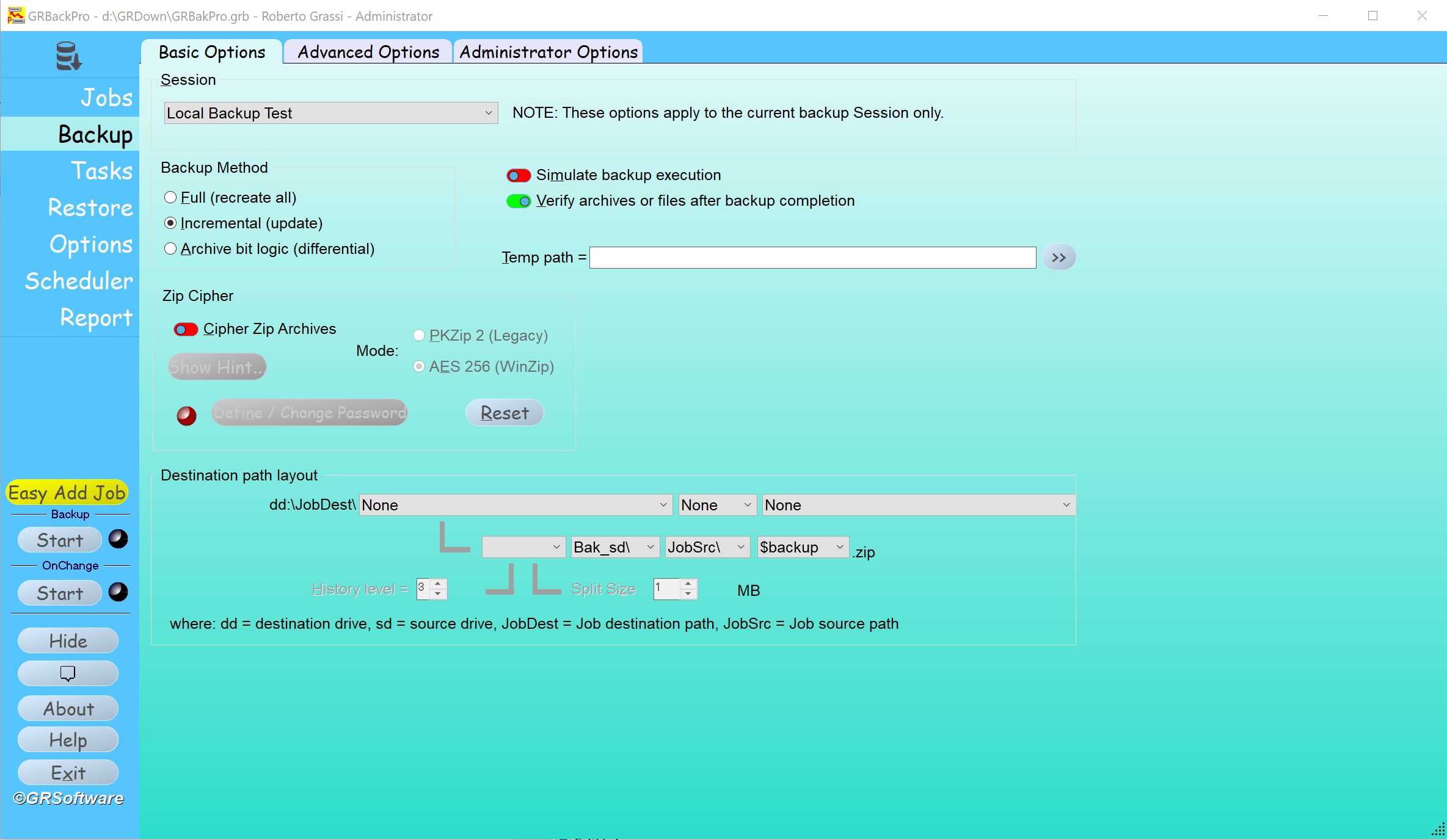Open the Scheduler section in sidebar
Image resolution: width=1447 pixels, height=840 pixels.
click(x=79, y=281)
